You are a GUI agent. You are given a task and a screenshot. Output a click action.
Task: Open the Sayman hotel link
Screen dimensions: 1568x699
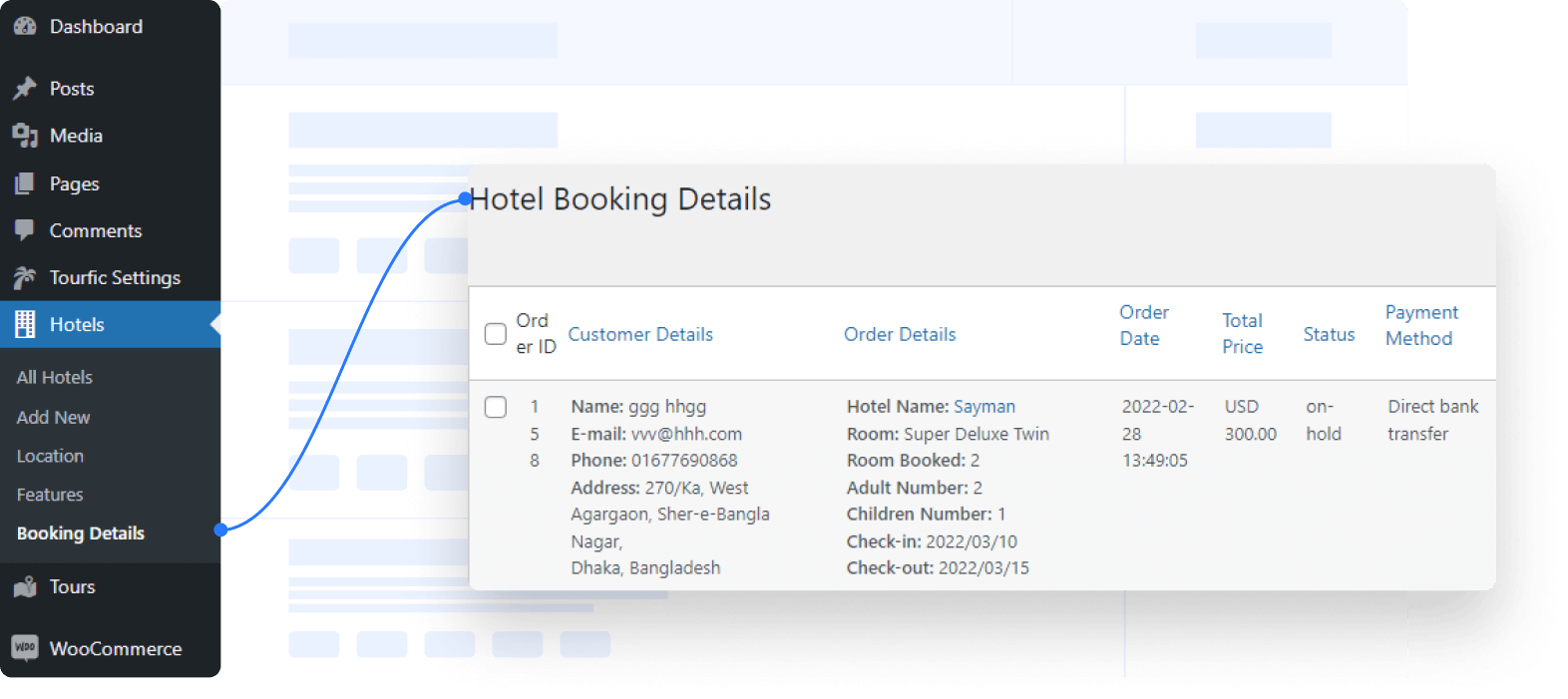point(984,407)
